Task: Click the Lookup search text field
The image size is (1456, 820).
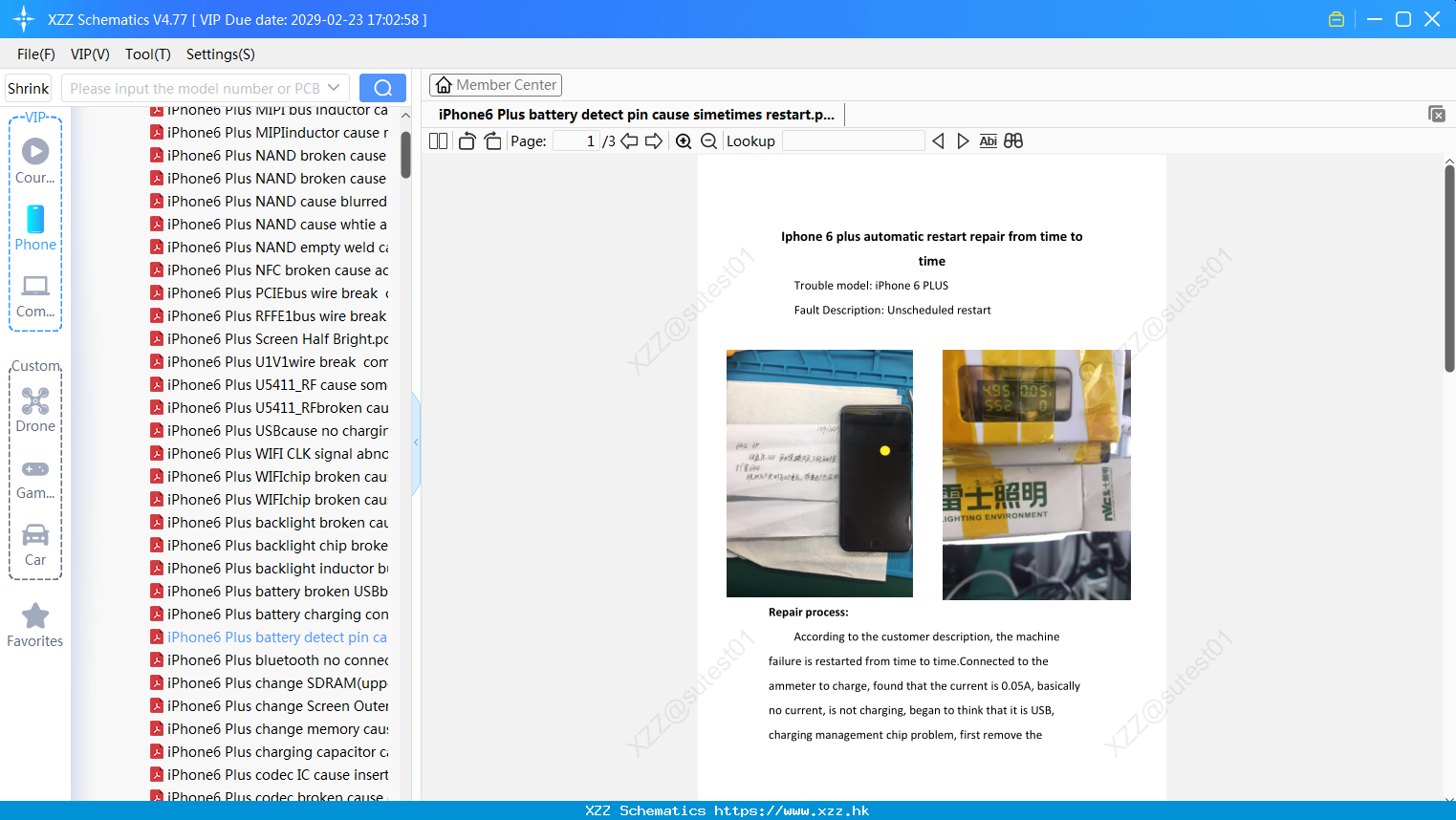Action: [854, 141]
